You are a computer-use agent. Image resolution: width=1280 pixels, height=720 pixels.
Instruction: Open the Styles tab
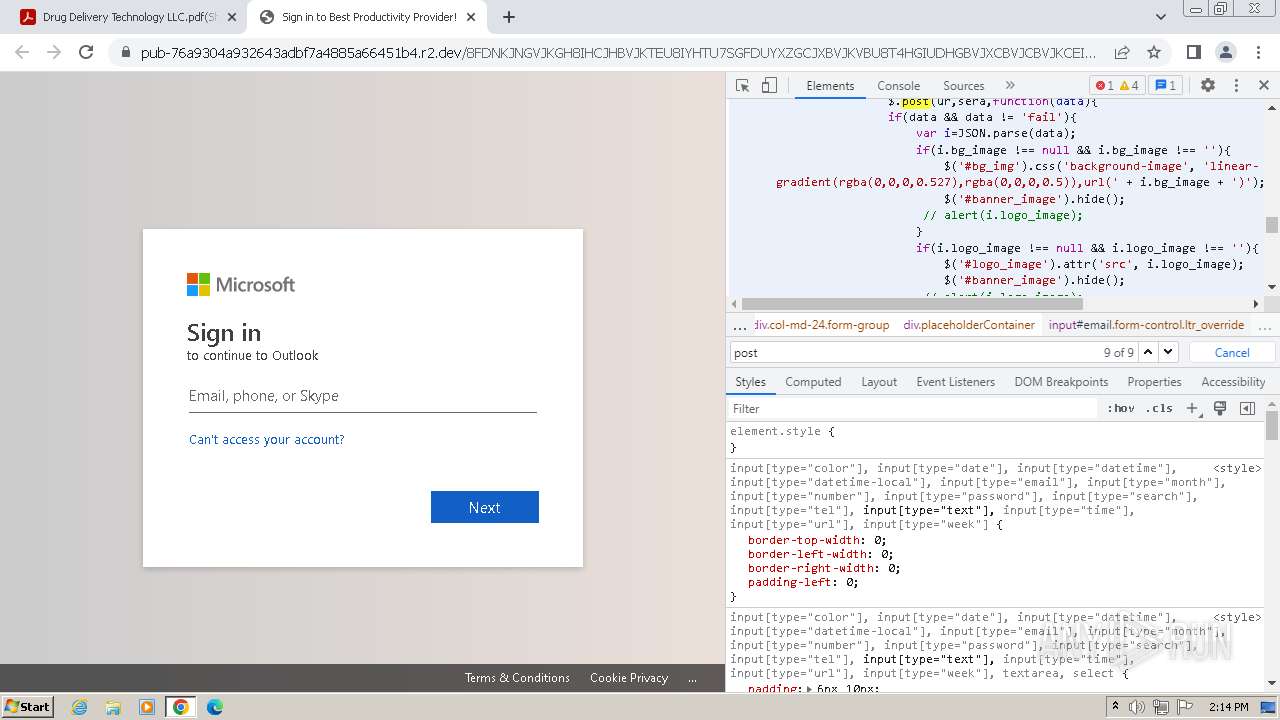(x=750, y=382)
